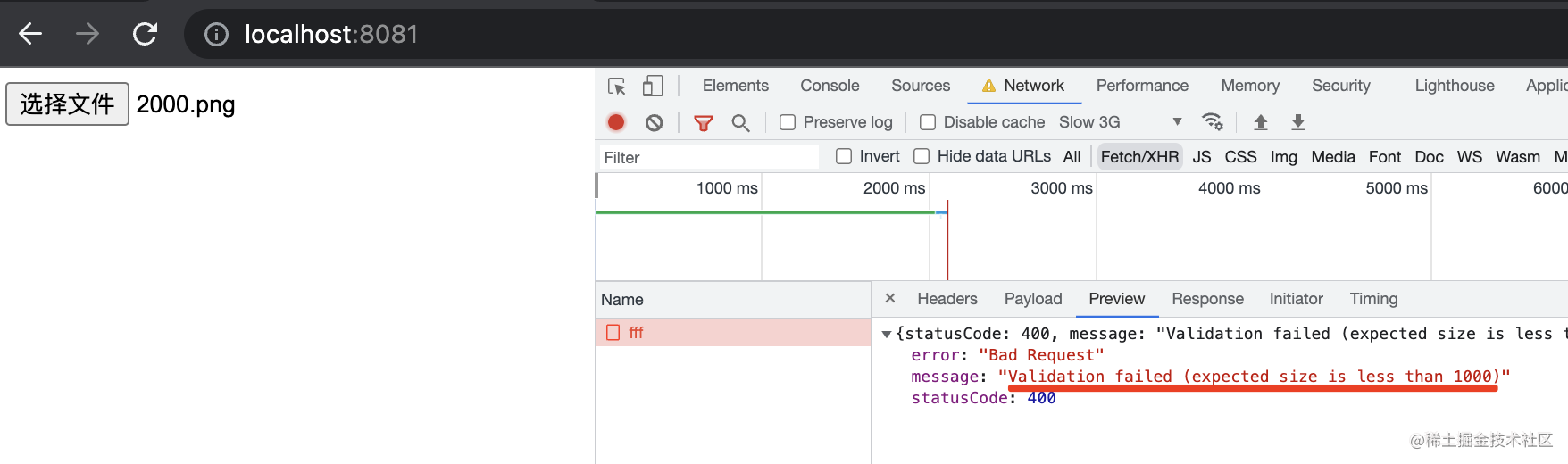Screen dimensions: 1568x464
Task: Toggle the network filter funnel icon
Action: pos(704,122)
